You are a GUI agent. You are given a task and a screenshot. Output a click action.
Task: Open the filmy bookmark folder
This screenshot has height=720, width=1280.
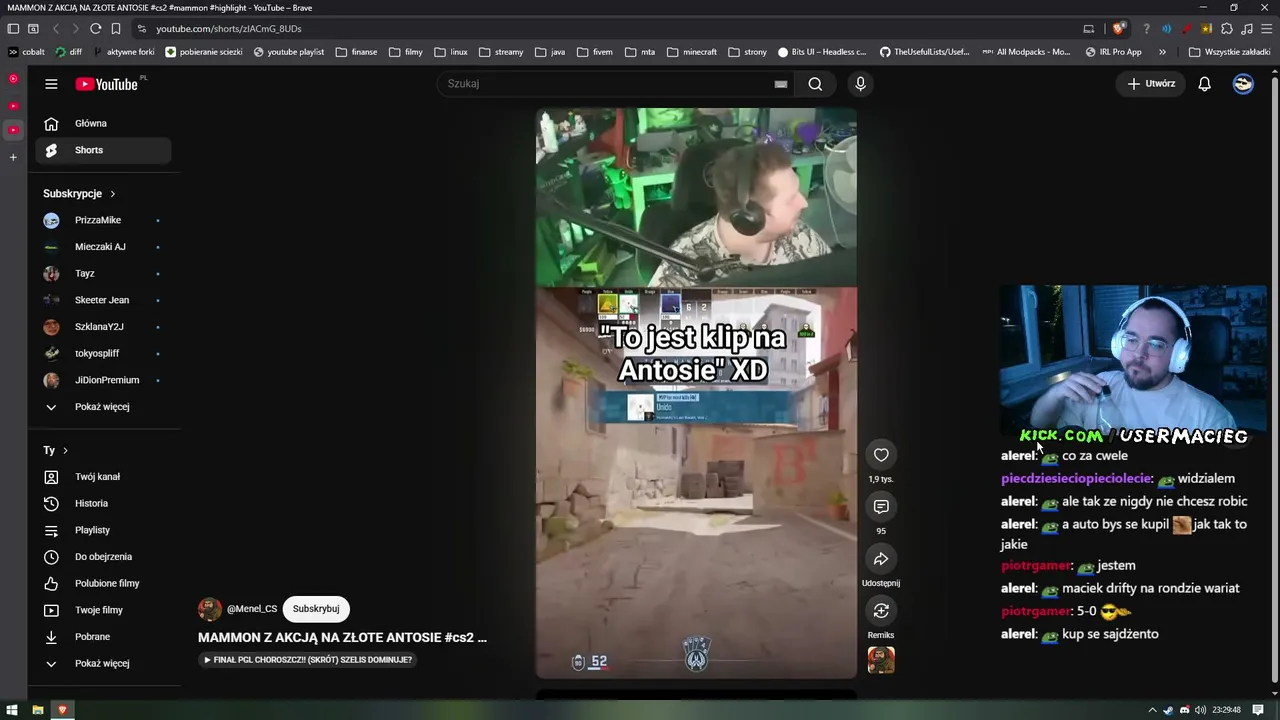pos(405,52)
